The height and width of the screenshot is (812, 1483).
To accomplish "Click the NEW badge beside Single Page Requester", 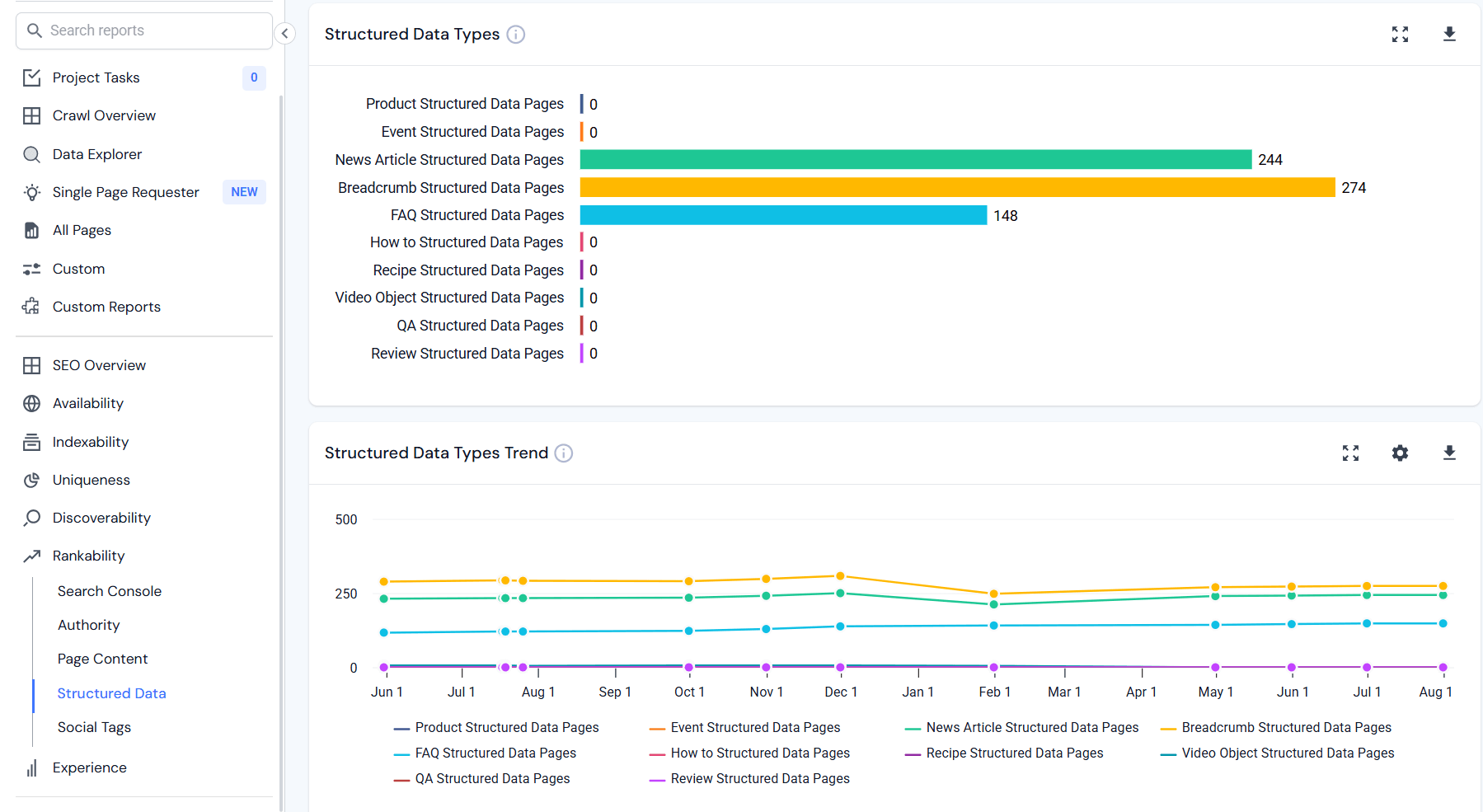I will (x=244, y=192).
